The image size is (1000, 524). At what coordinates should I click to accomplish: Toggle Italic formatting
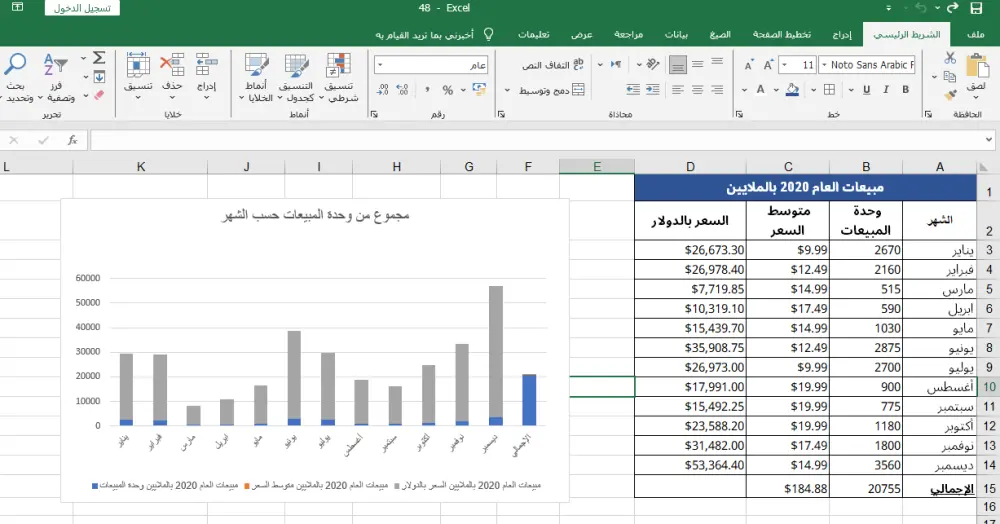886,90
